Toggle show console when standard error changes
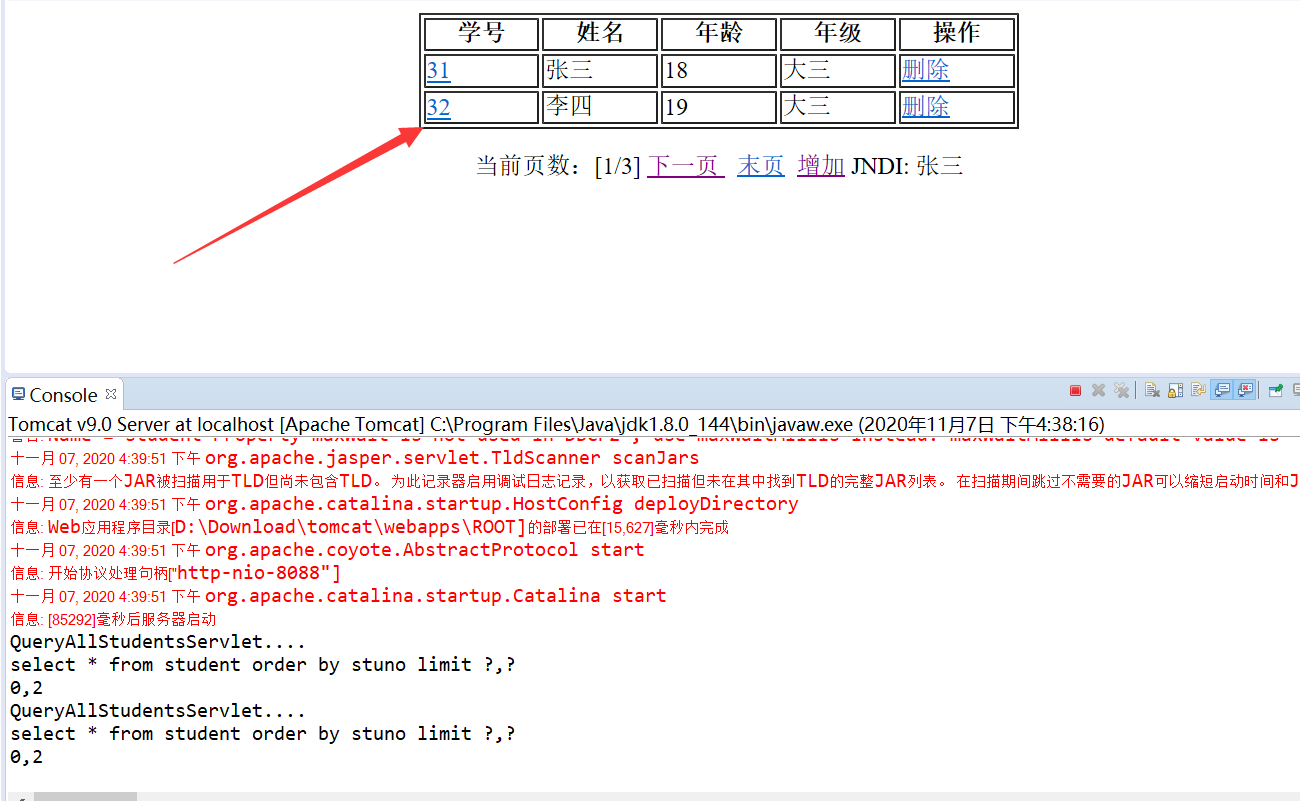 click(1246, 390)
